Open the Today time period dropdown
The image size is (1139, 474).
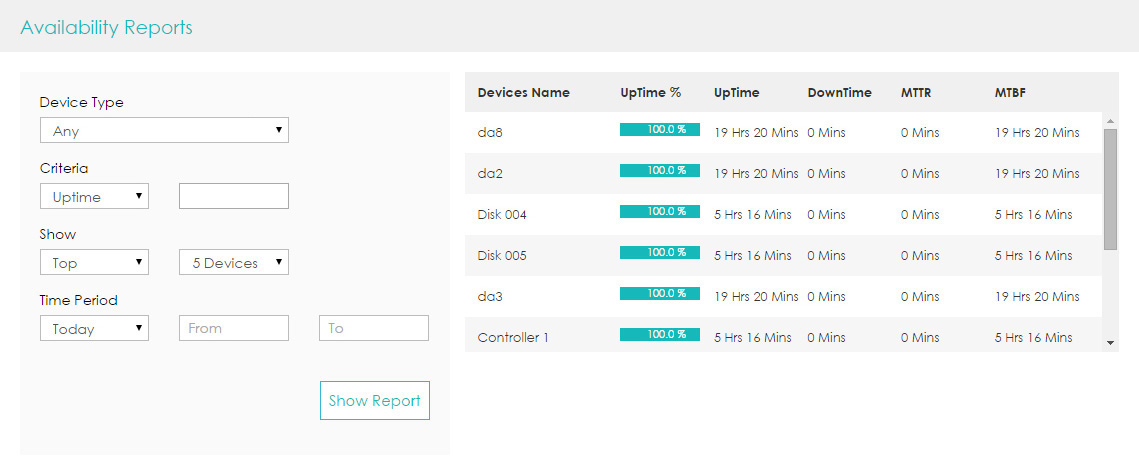94,329
